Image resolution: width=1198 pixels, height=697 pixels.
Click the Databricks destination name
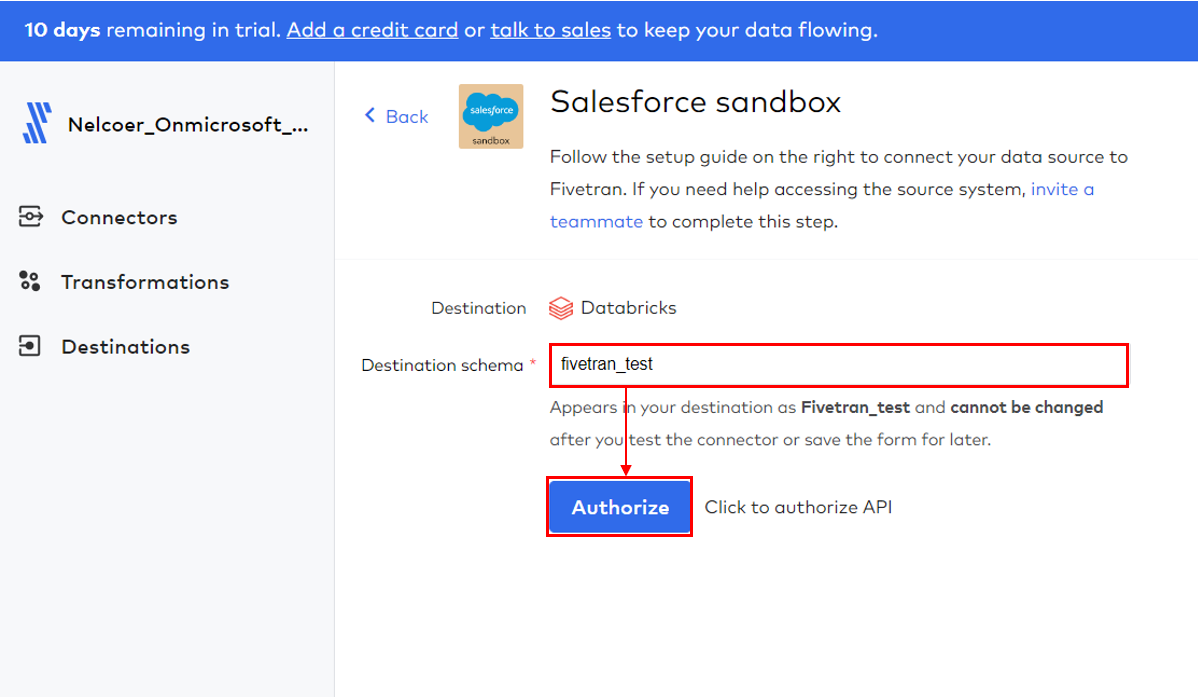[x=628, y=308]
